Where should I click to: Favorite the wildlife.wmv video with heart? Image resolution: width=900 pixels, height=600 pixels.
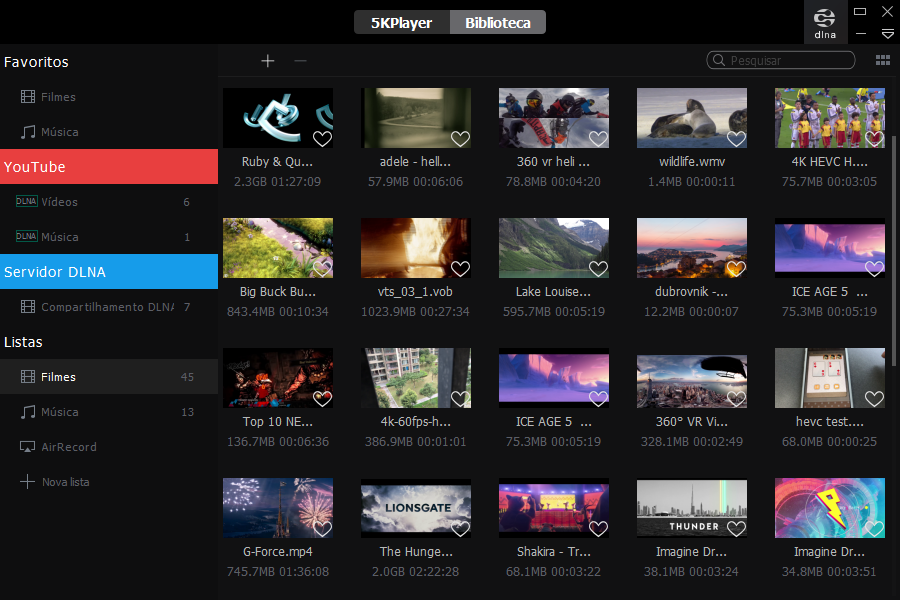coord(736,139)
